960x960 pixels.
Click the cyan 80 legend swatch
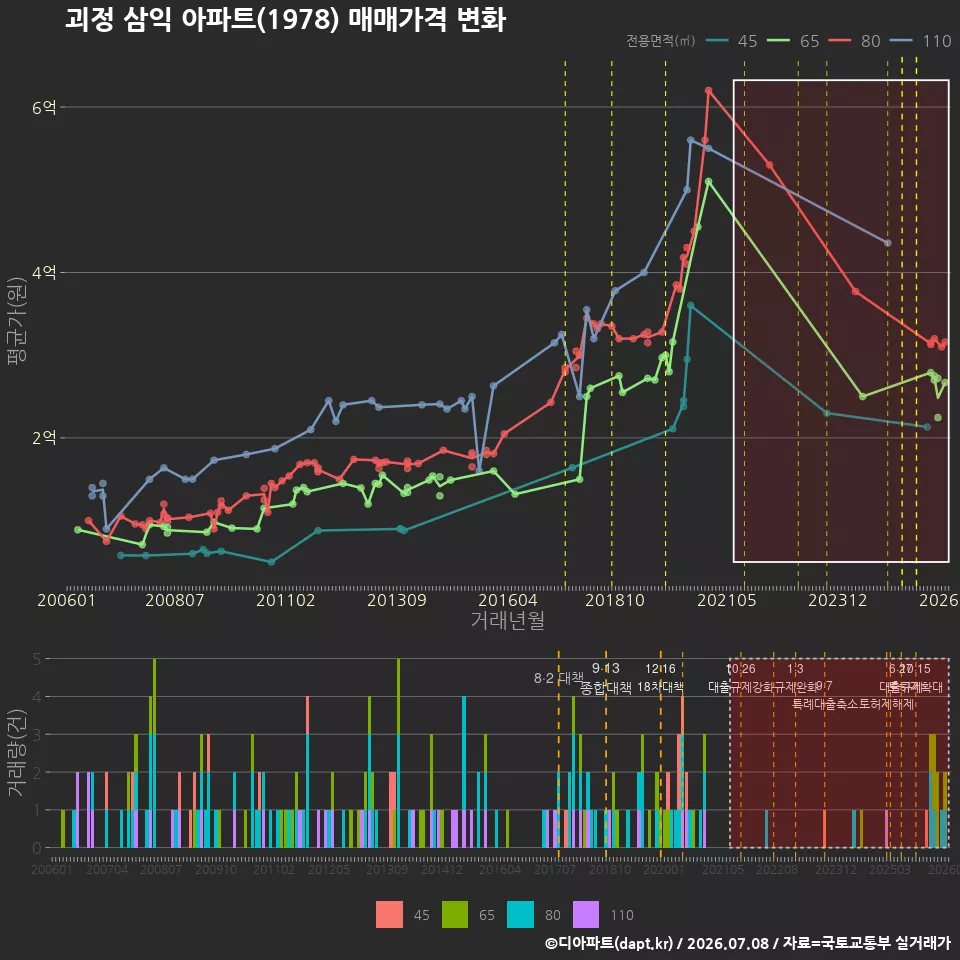click(520, 915)
